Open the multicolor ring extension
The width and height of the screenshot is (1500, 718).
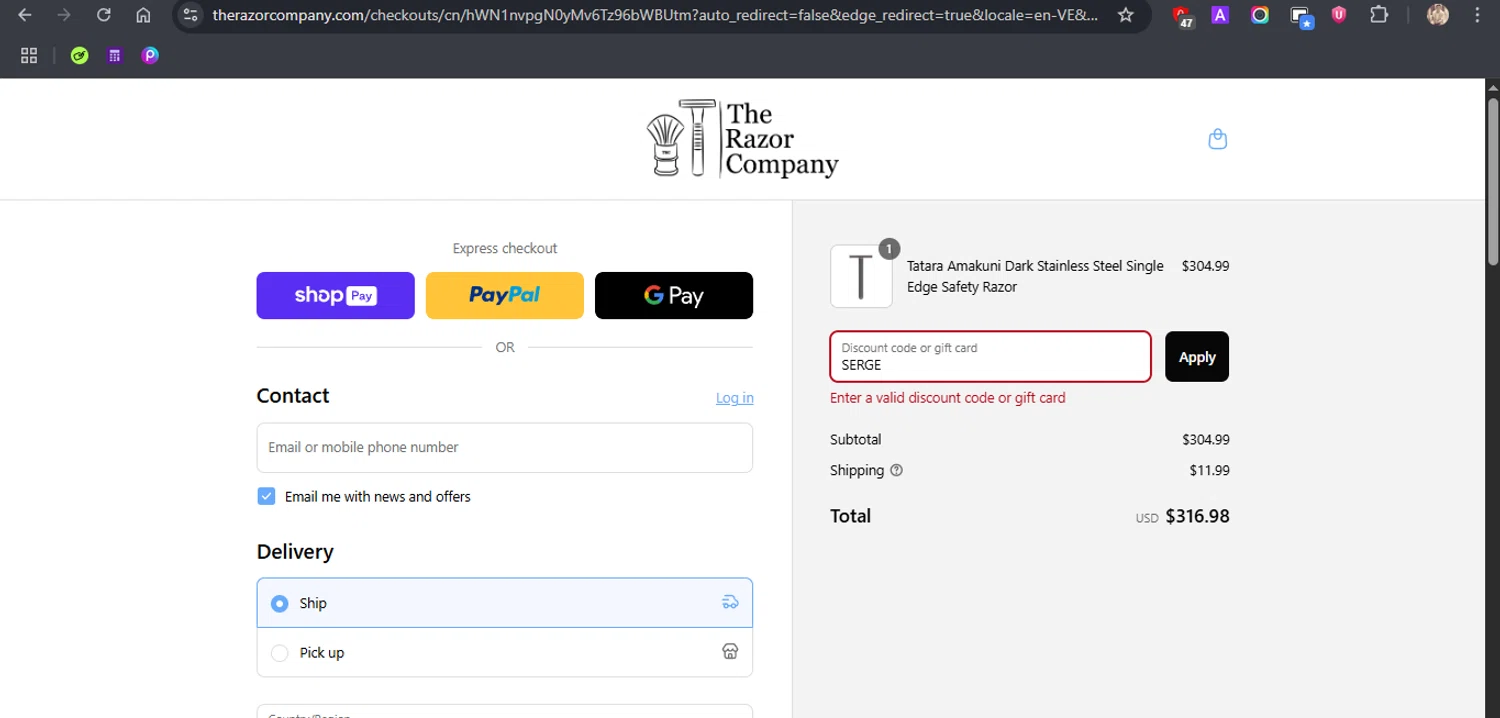coord(1260,15)
